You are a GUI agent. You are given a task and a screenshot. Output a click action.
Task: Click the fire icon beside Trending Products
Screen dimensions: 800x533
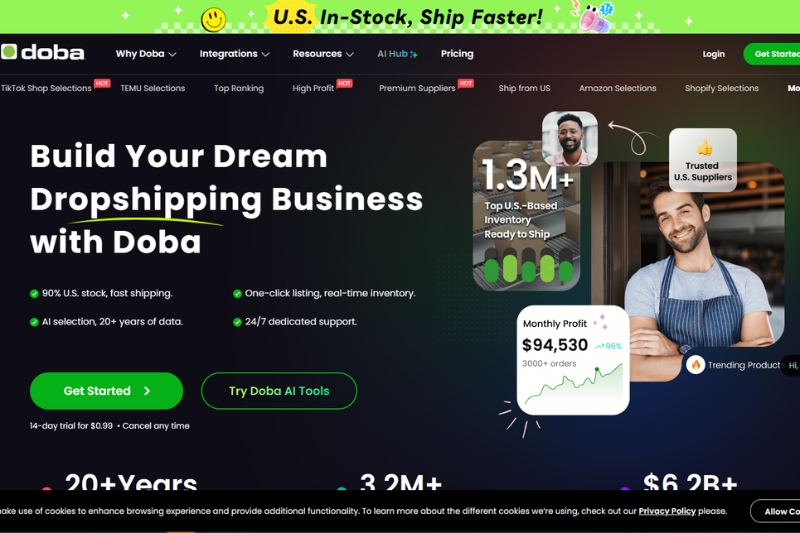point(695,365)
